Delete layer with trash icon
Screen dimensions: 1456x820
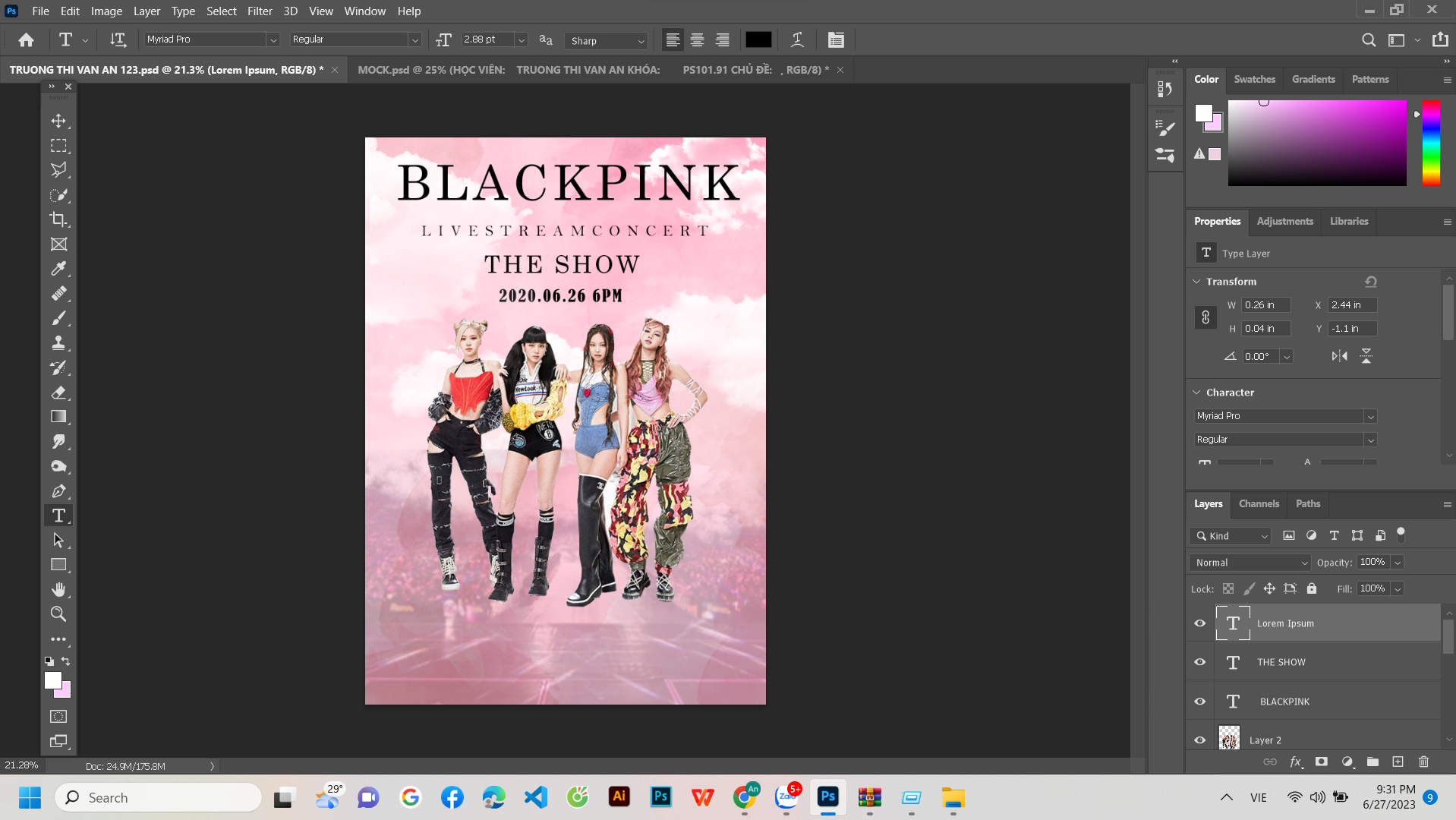[x=1424, y=762]
